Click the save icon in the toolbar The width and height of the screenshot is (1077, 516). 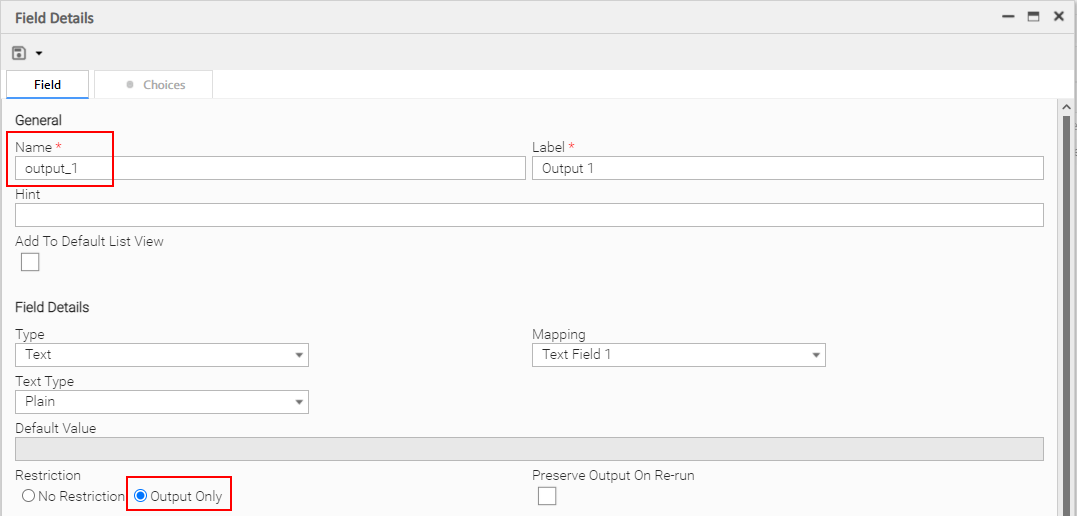coord(19,53)
